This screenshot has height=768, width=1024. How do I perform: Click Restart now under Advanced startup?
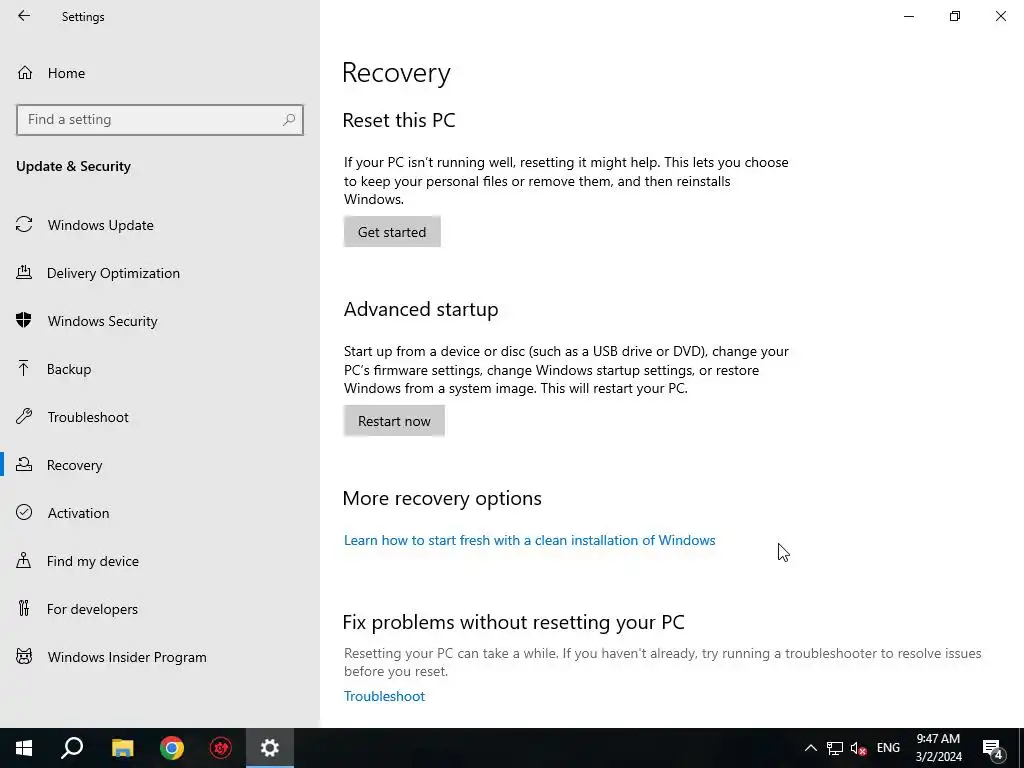pyautogui.click(x=394, y=421)
